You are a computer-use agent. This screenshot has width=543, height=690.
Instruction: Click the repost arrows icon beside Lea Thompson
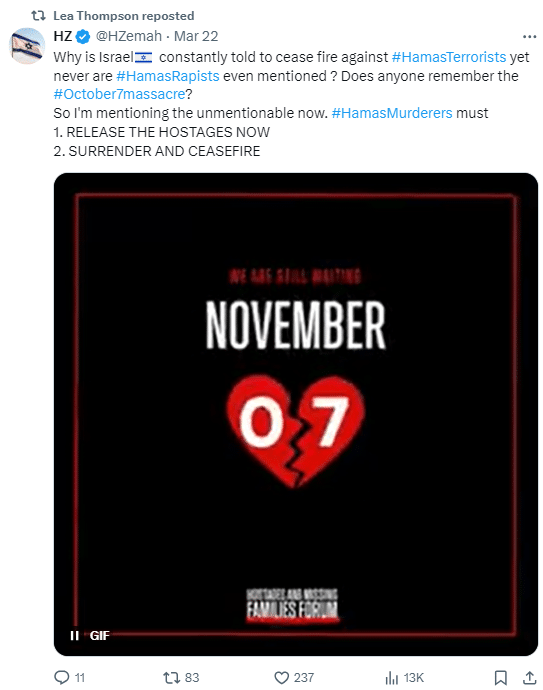(x=38, y=16)
